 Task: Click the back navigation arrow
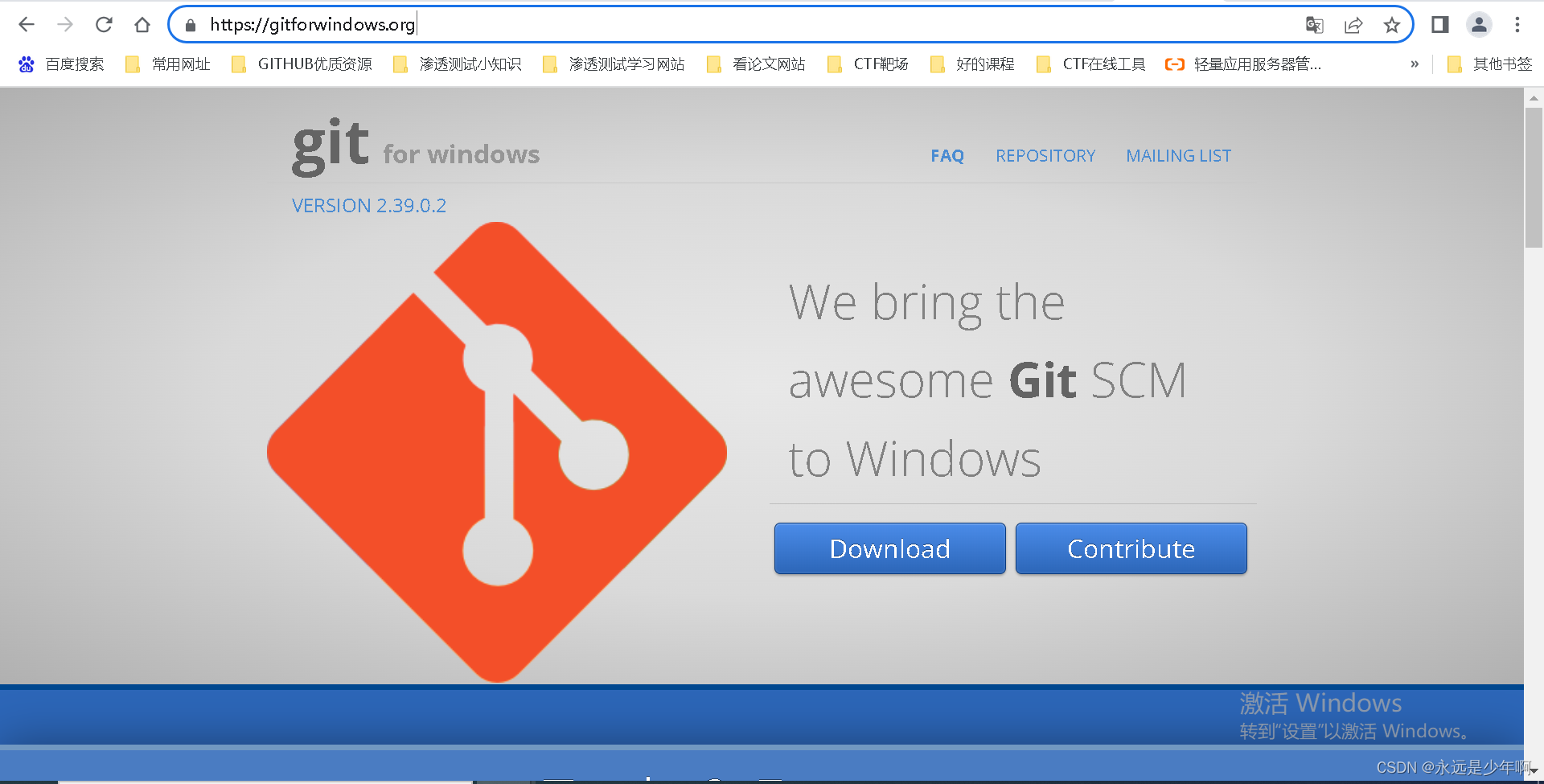[x=27, y=24]
